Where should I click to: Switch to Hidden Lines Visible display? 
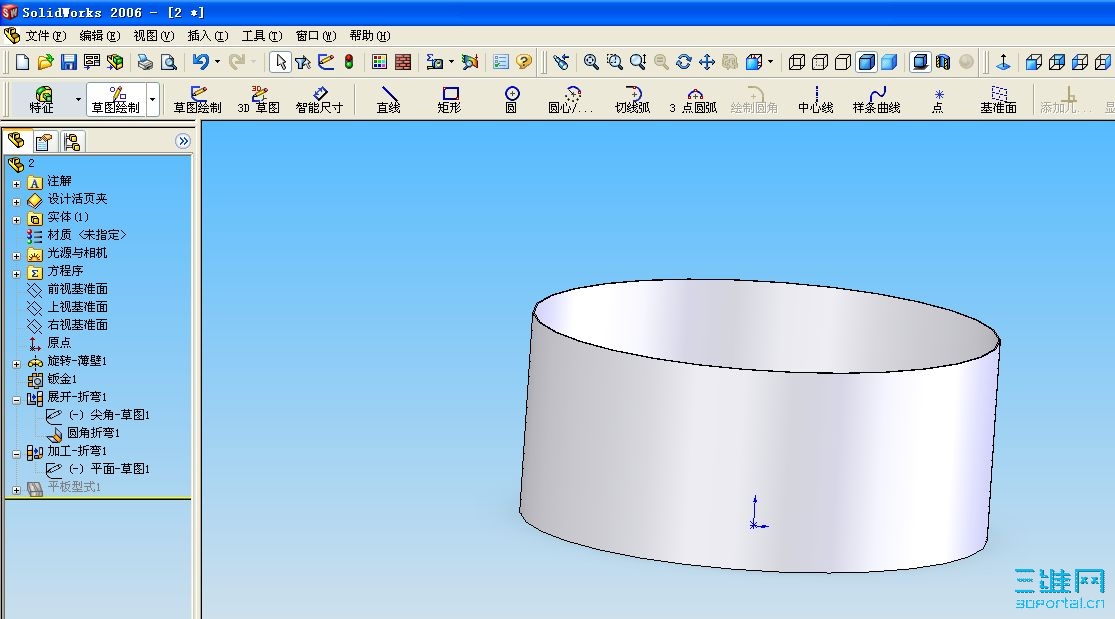pyautogui.click(x=820, y=63)
